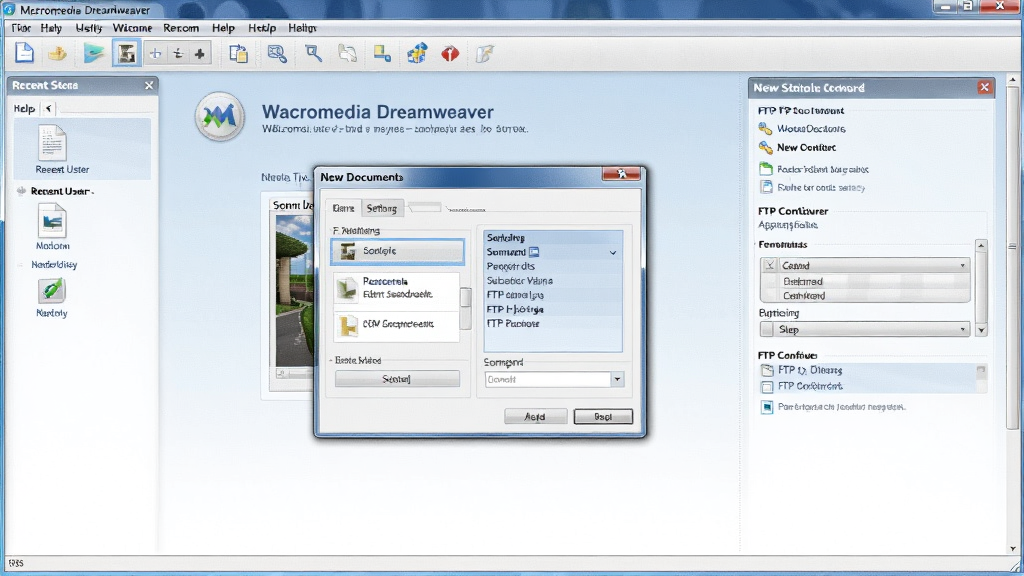
Task: Click the page with pencil toolbar icon
Action: tap(484, 54)
